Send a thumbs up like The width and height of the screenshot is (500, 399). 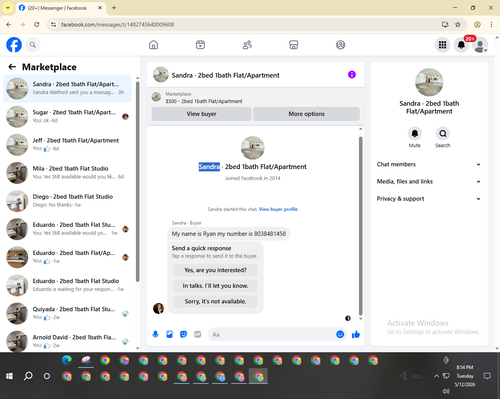(356, 334)
